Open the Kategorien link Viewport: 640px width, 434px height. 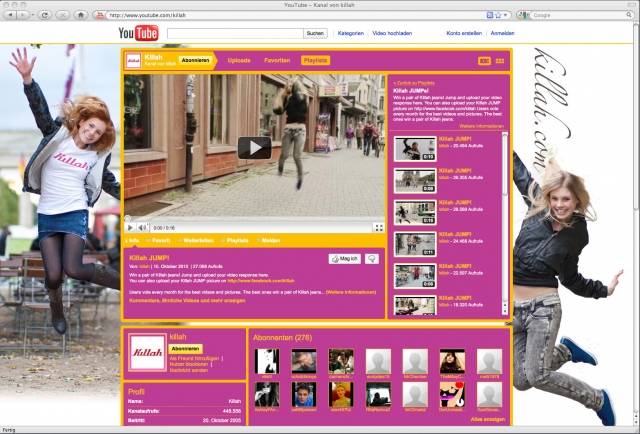pos(351,33)
